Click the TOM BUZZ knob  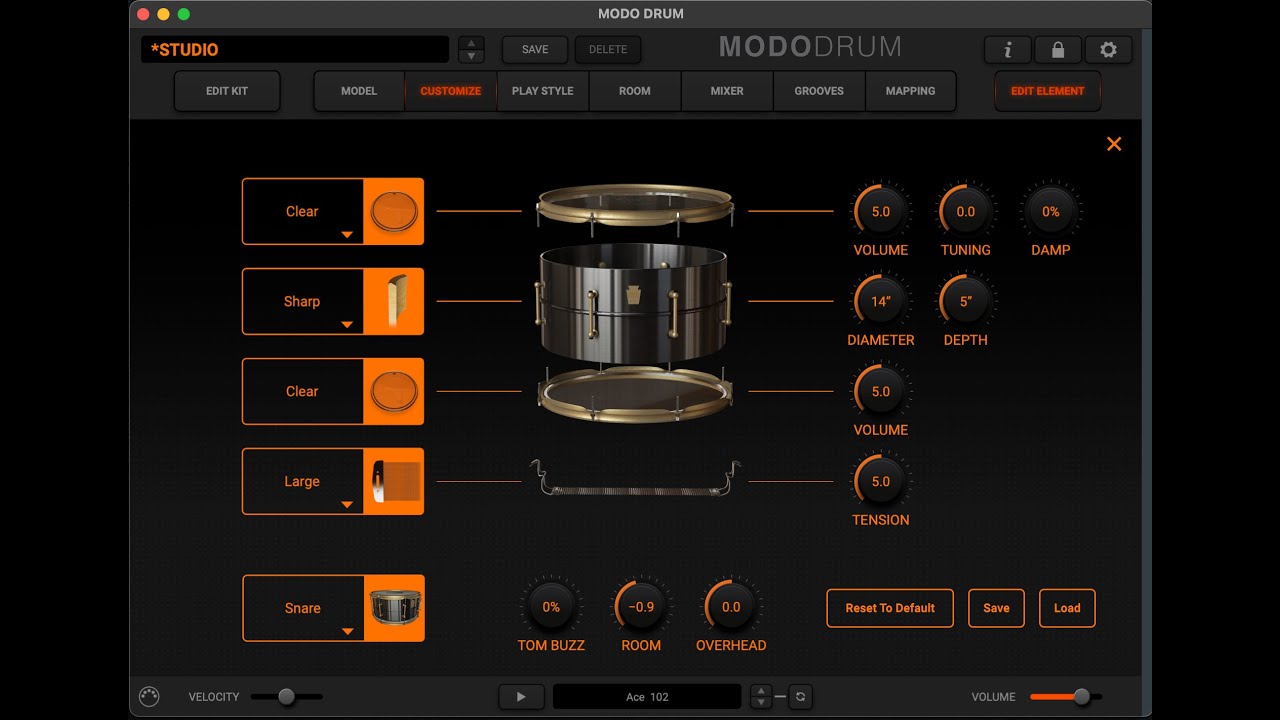click(x=551, y=607)
